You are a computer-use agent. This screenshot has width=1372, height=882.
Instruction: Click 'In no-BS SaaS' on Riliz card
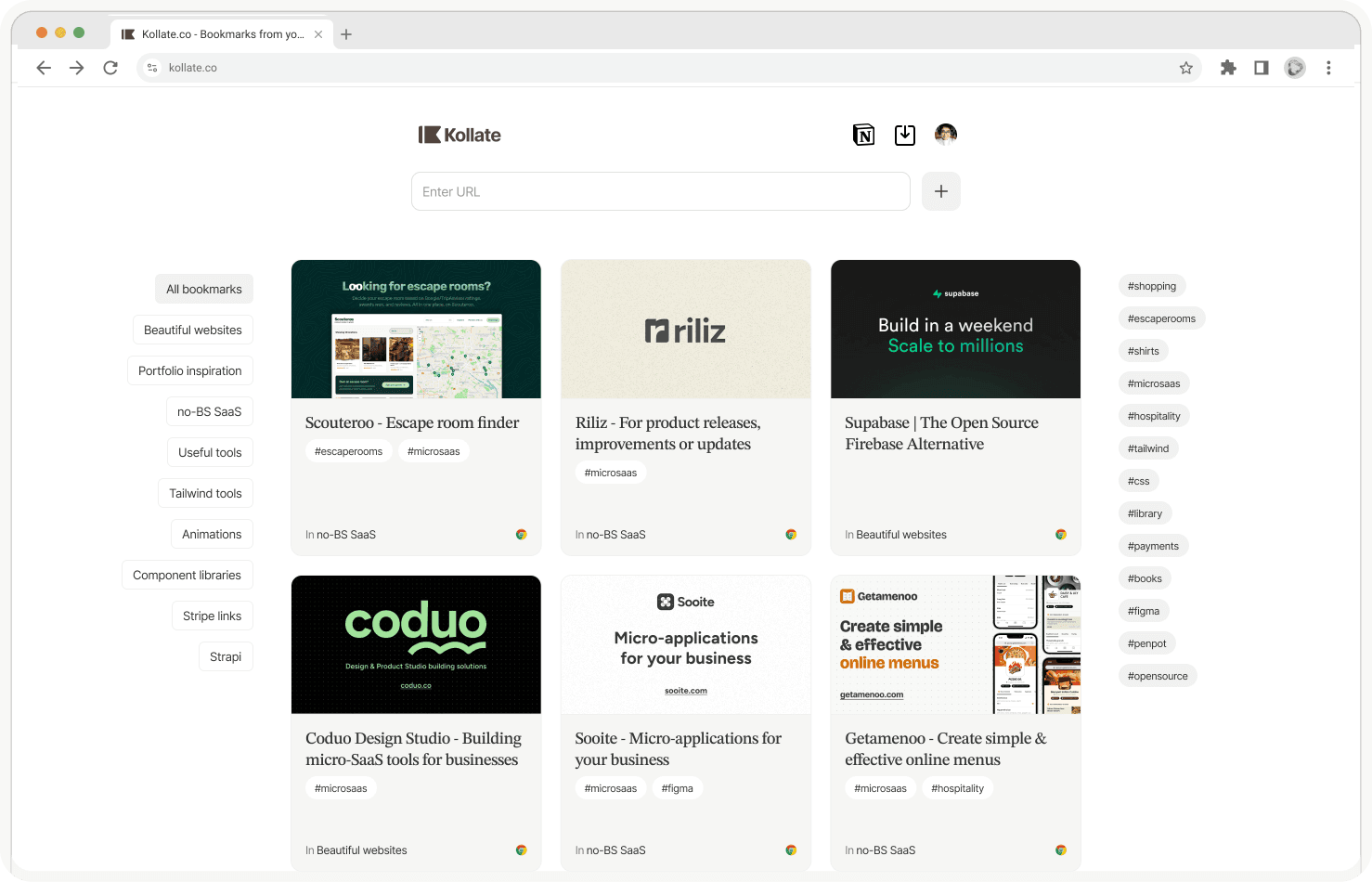[611, 535]
